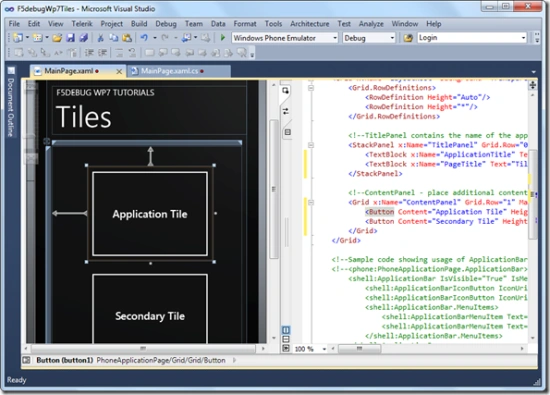This screenshot has height=395, width=550.
Task: Collapse the Grid.RowDefinitions code region
Action: pos(311,88)
